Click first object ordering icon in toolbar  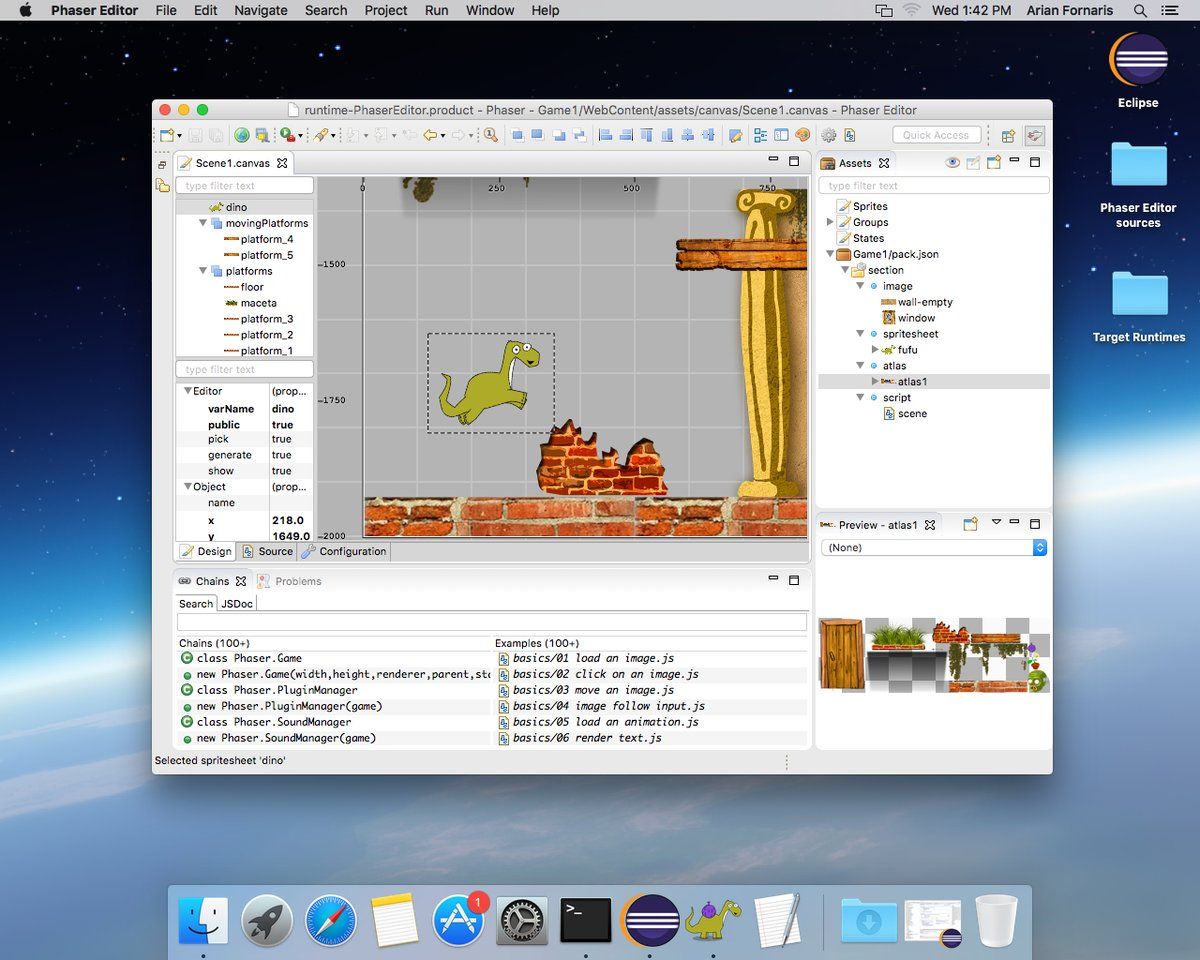[518, 135]
